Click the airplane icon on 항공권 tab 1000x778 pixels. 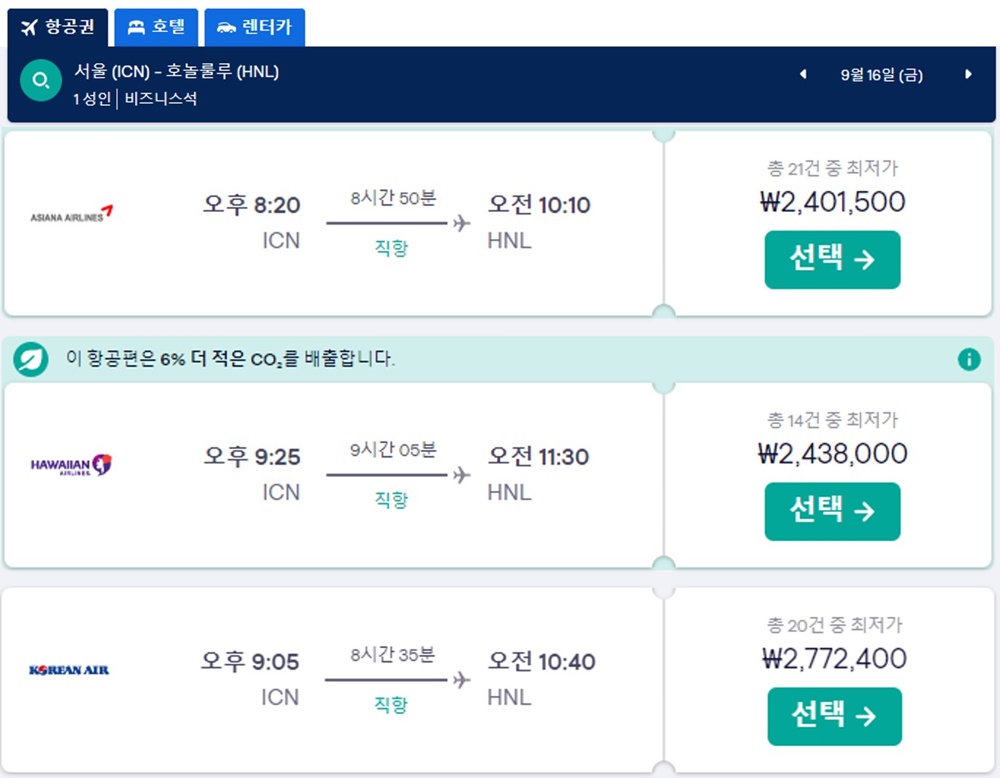pyautogui.click(x=28, y=28)
